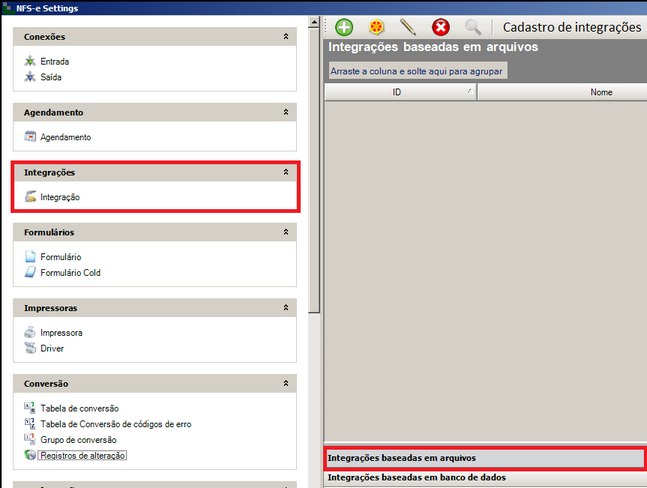Click the sidebar scrollbar up arrow
This screenshot has width=647, height=488.
314,22
